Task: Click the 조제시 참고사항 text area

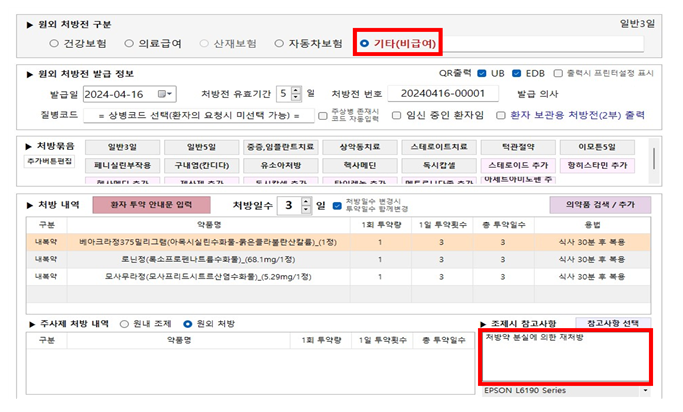Action: click(x=565, y=358)
